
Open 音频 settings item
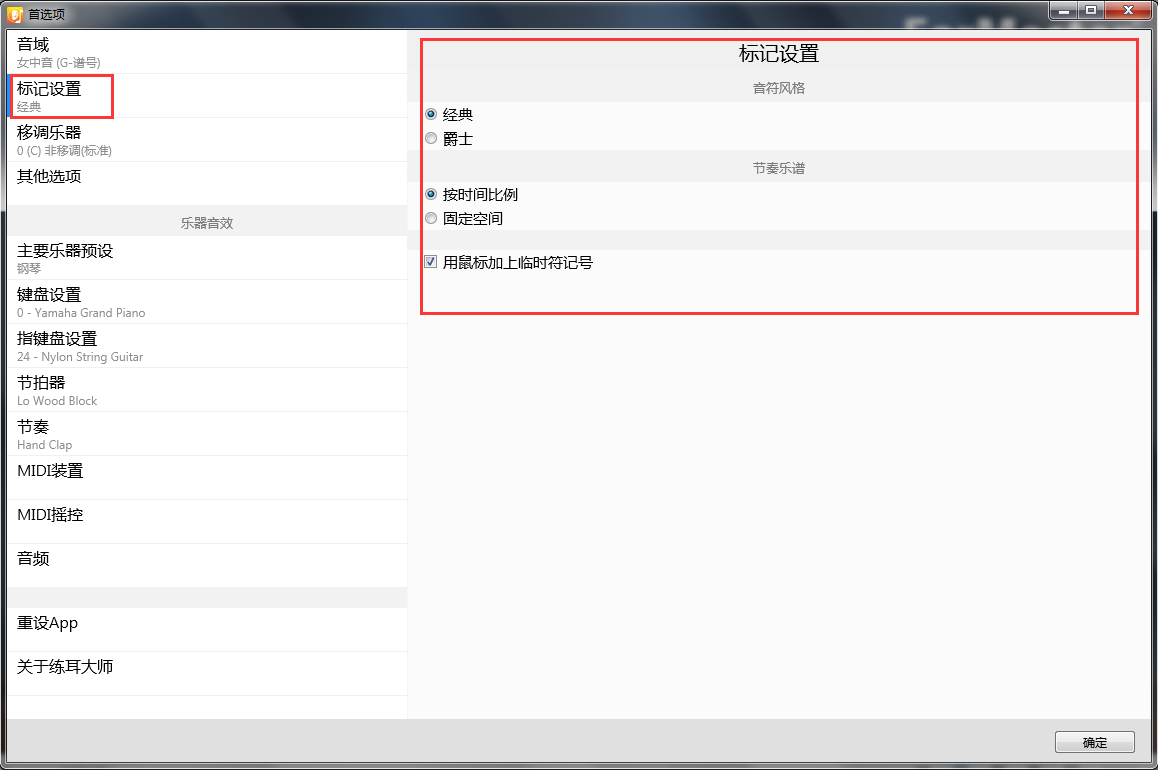[206, 560]
